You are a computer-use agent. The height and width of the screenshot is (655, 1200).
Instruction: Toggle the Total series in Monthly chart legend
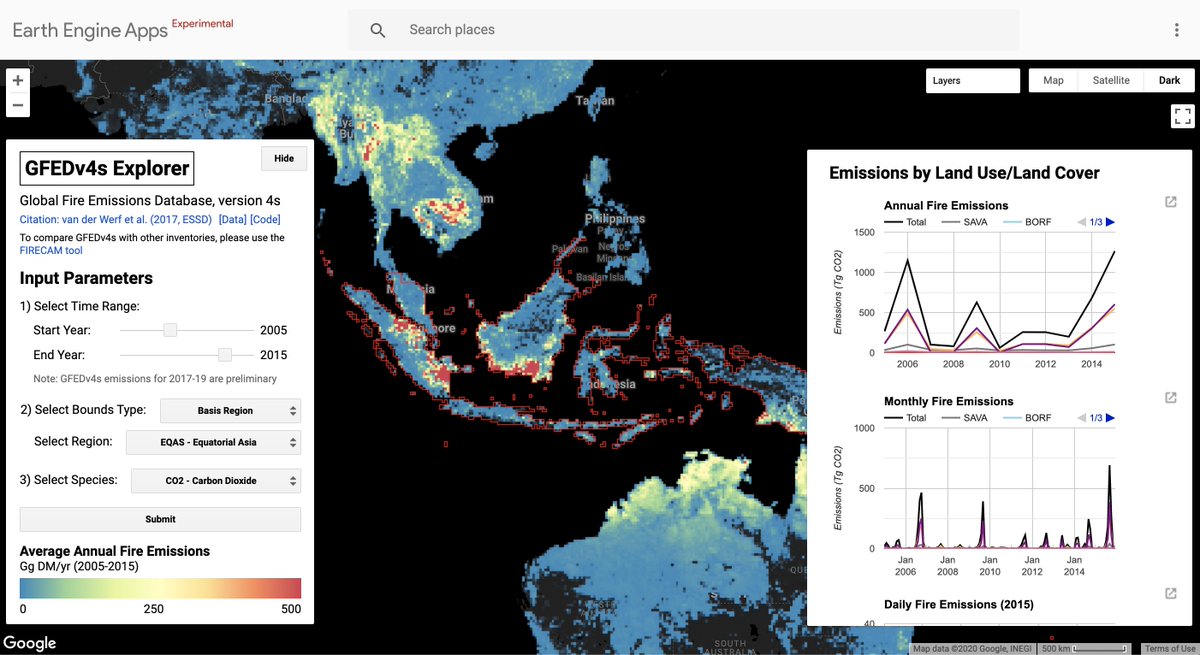[x=905, y=418]
